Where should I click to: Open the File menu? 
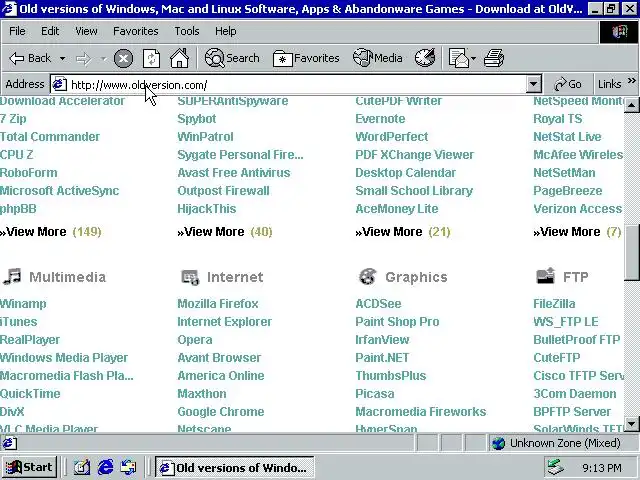coord(17,31)
